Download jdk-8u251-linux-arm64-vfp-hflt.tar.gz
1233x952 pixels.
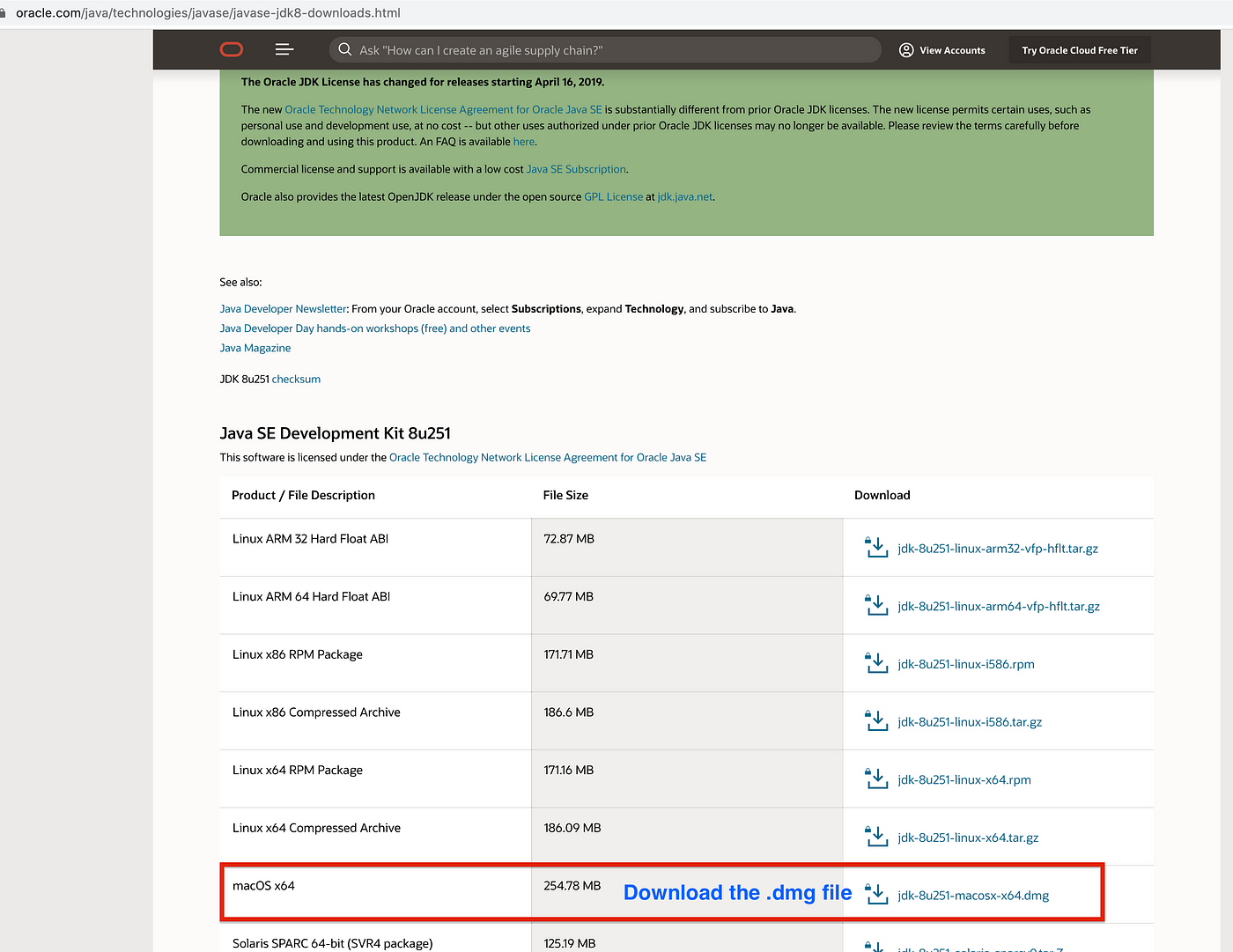[x=999, y=606]
